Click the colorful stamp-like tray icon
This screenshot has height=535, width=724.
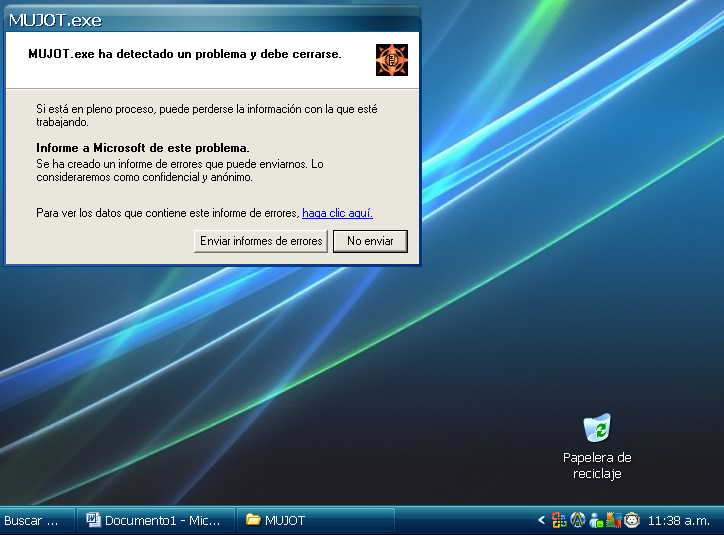[614, 520]
